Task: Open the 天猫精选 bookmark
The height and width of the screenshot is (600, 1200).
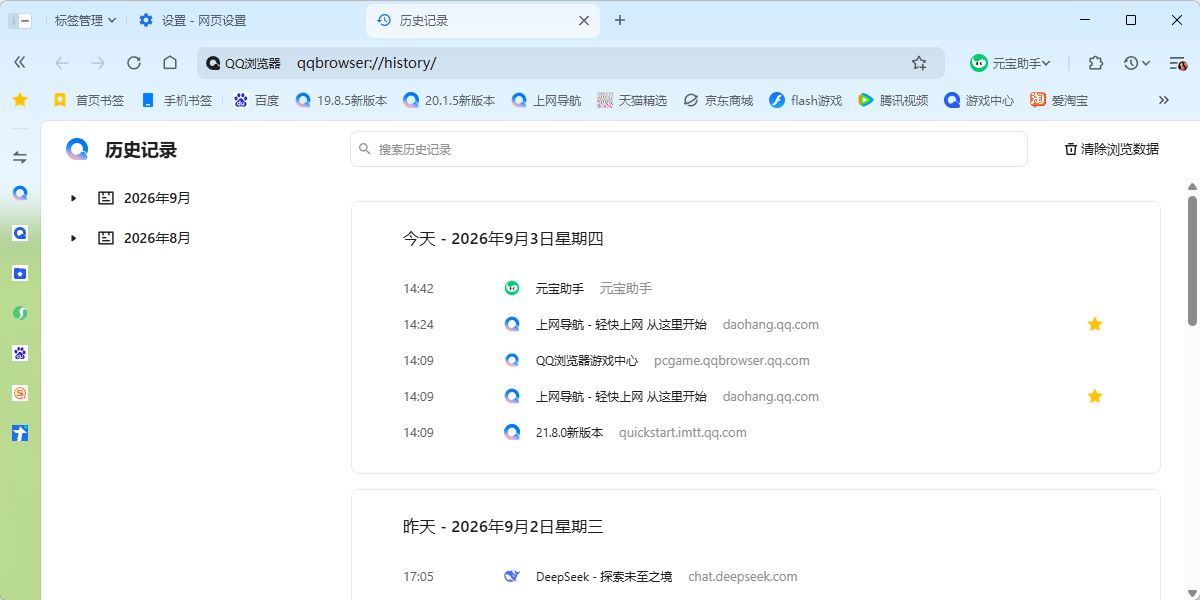Action: tap(632, 100)
